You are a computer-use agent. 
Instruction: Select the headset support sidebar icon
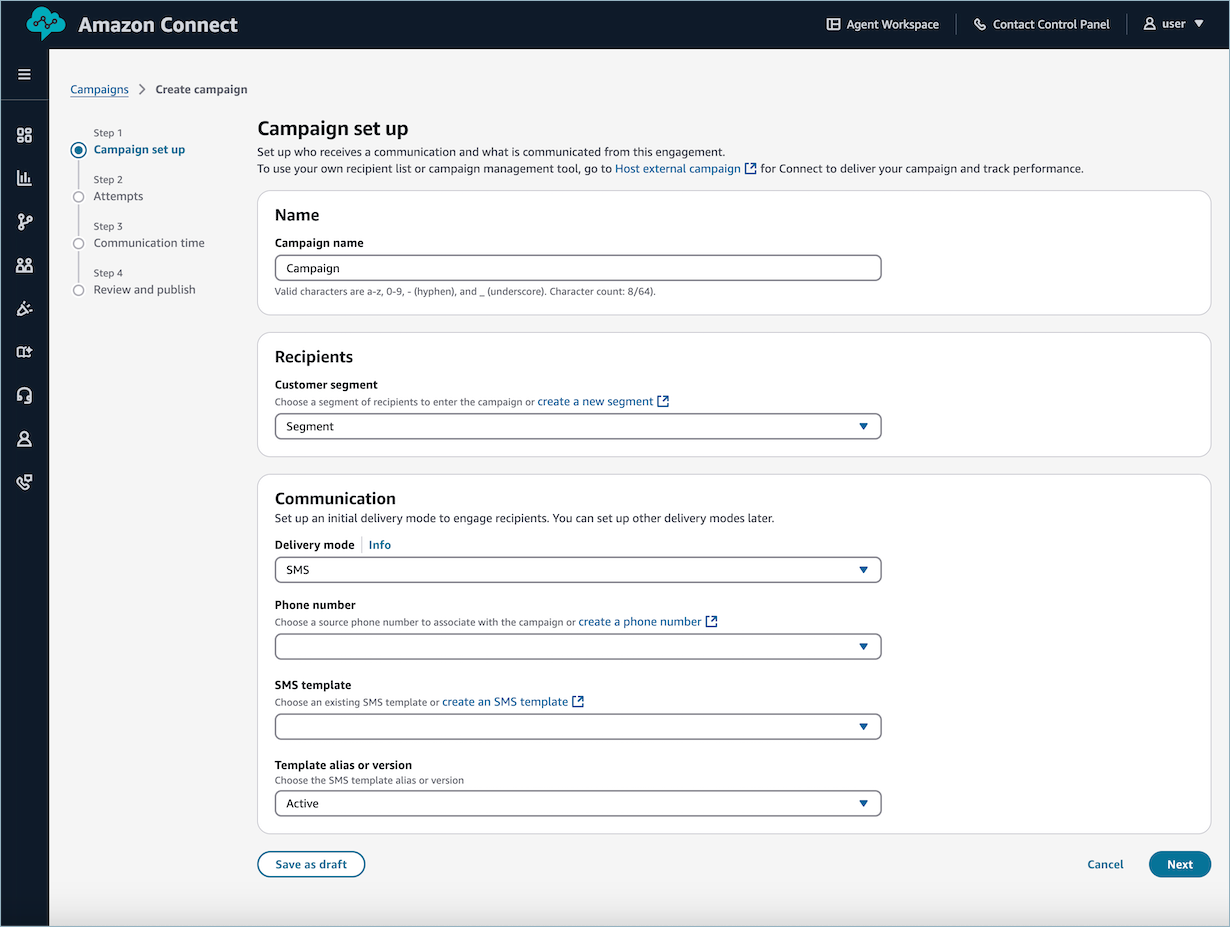[24, 395]
